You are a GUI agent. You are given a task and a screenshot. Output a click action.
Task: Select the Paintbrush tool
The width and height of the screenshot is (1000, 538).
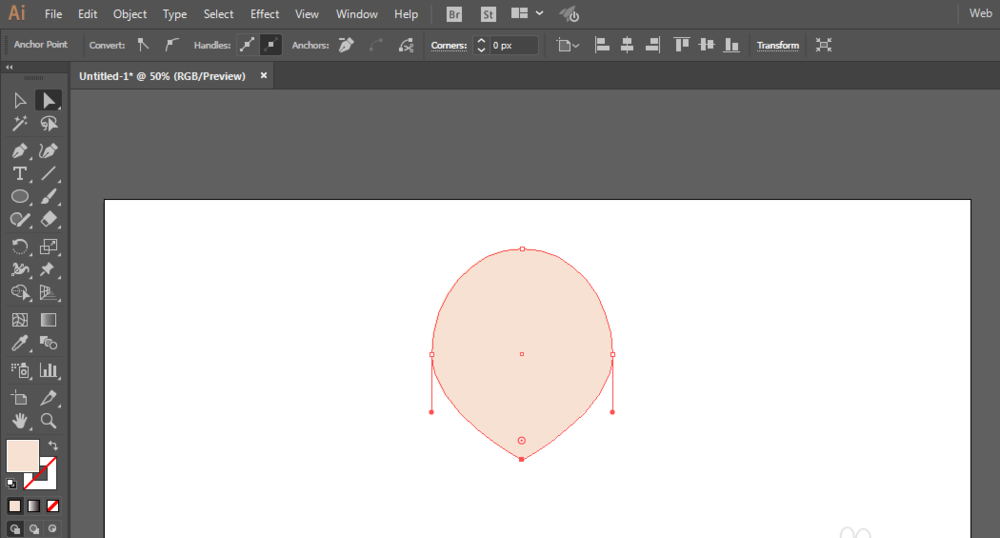pyautogui.click(x=48, y=197)
